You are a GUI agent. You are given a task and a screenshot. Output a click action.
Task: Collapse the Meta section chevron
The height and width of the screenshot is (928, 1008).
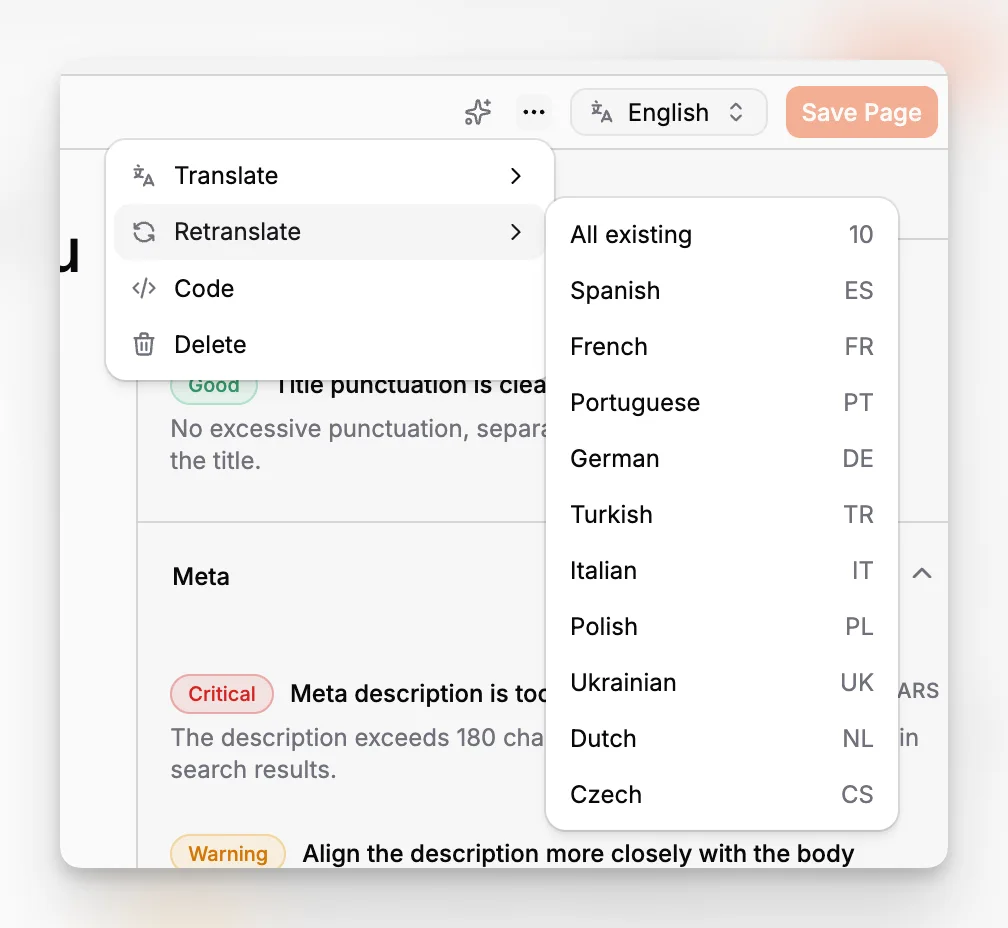click(x=922, y=573)
